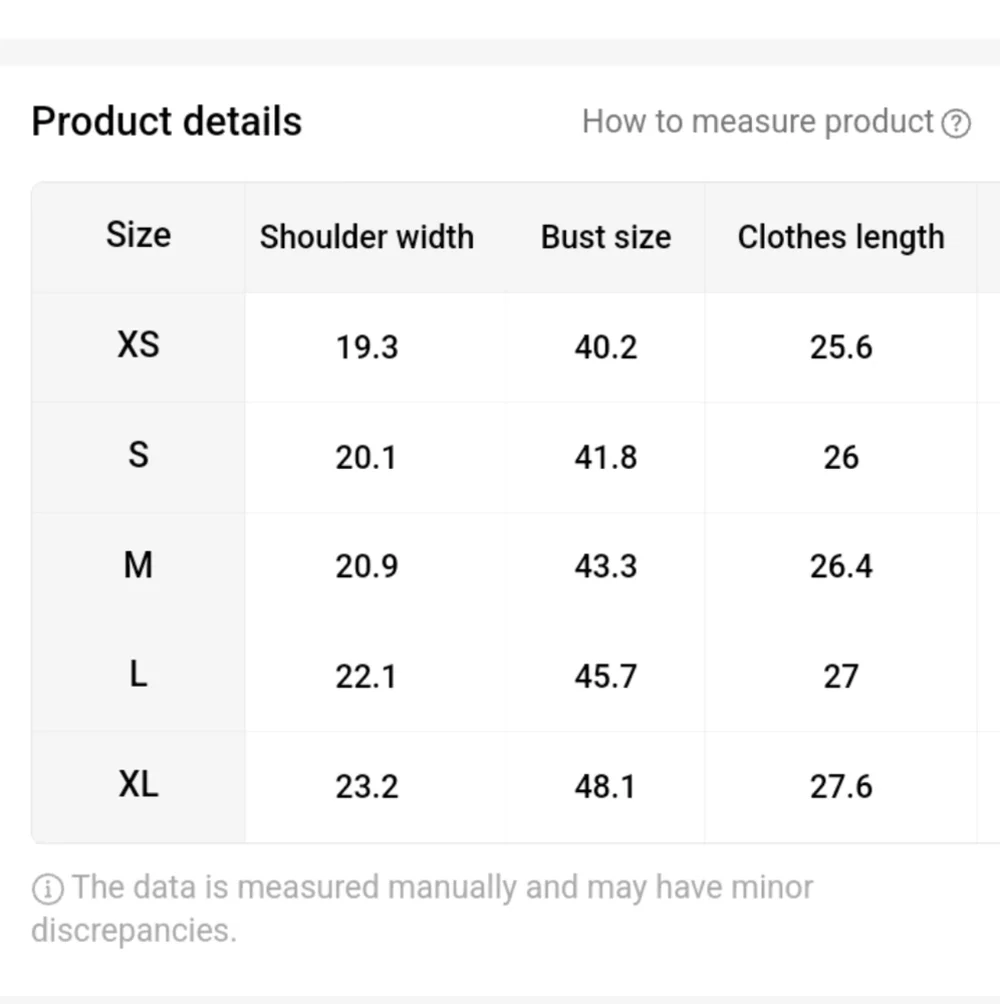Image resolution: width=1000 pixels, height=1004 pixels.
Task: Click S clothes length value 26
Action: (x=841, y=457)
